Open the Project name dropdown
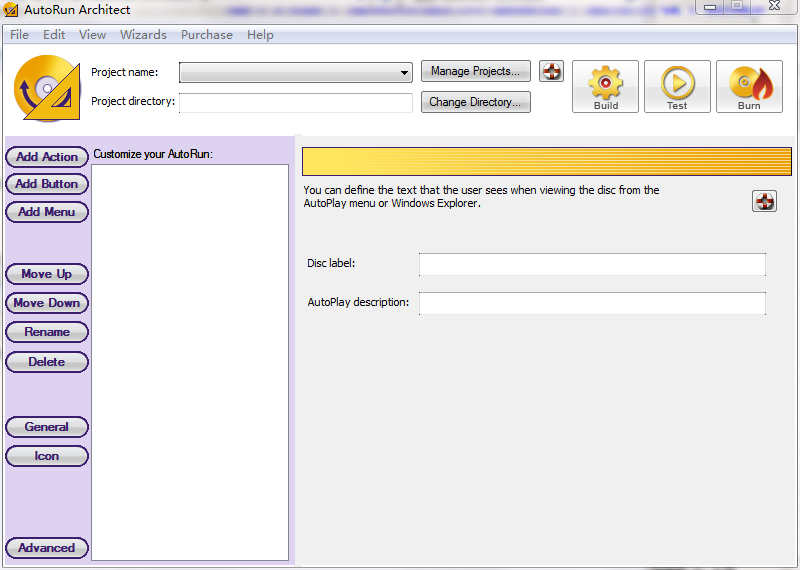This screenshot has height=570, width=800. pyautogui.click(x=296, y=72)
